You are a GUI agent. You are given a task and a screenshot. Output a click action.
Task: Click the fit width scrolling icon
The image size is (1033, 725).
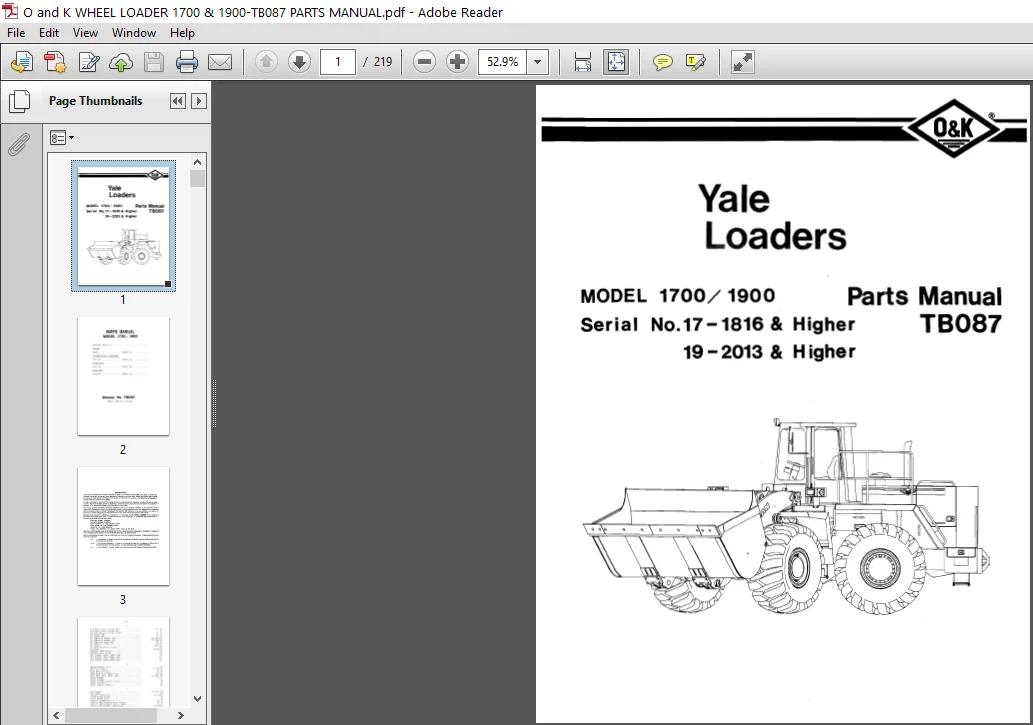582,62
